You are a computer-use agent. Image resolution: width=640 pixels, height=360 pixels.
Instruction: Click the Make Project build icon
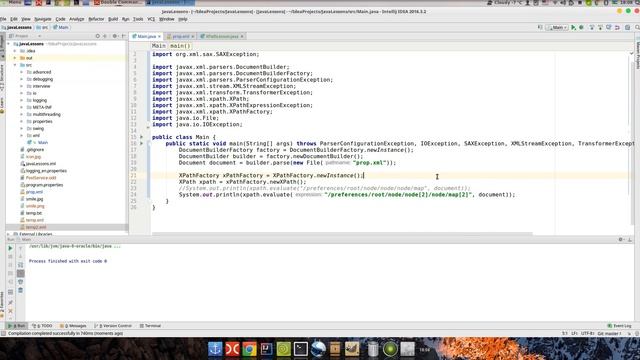[540, 27]
